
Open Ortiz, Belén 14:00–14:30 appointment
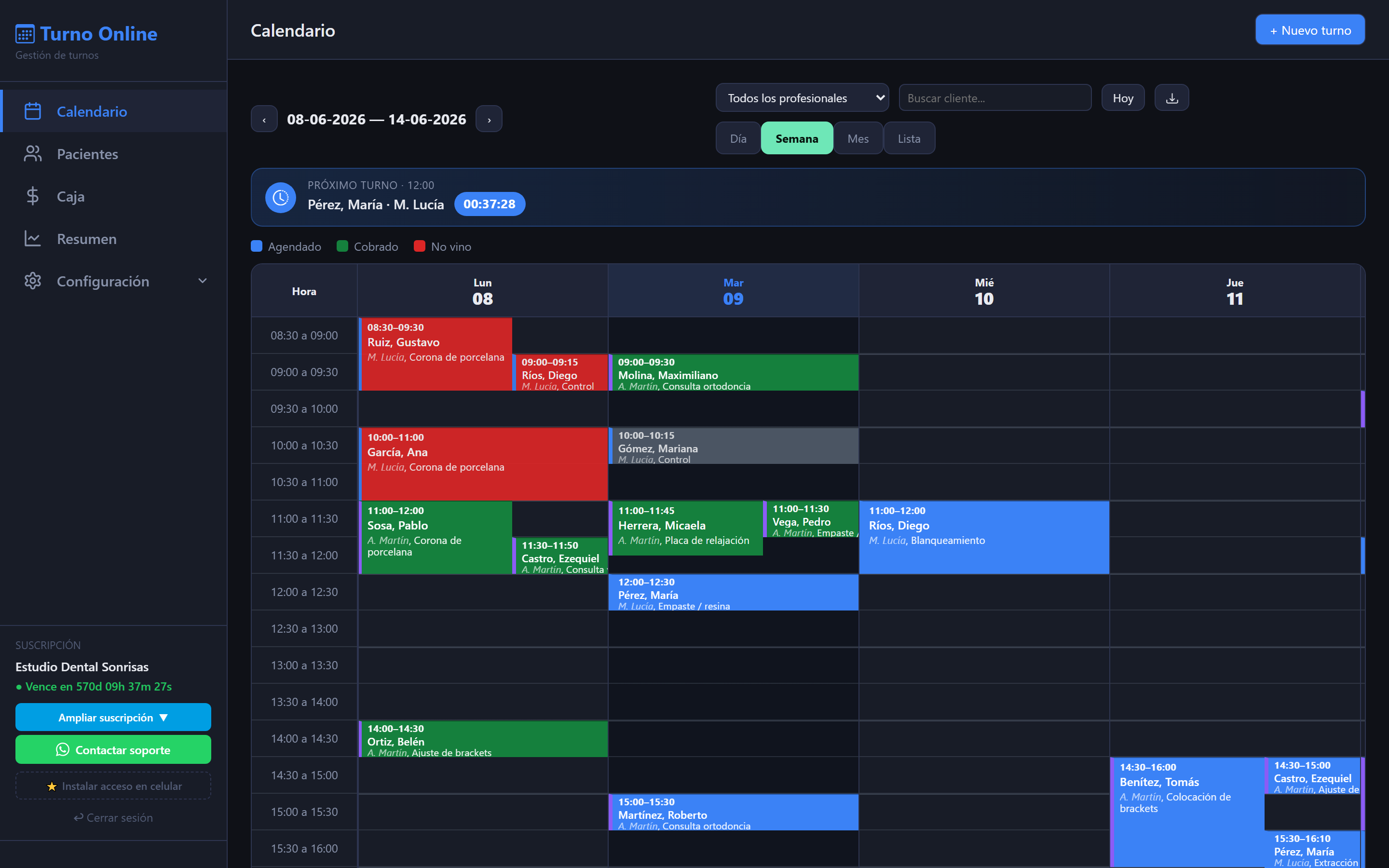click(483, 739)
